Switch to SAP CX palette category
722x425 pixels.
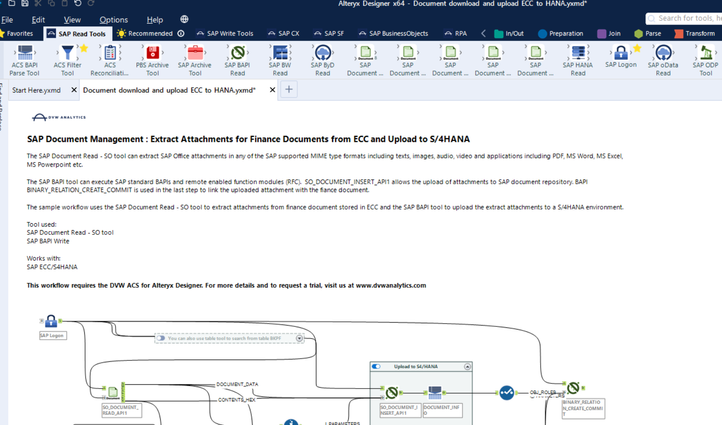tap(284, 33)
